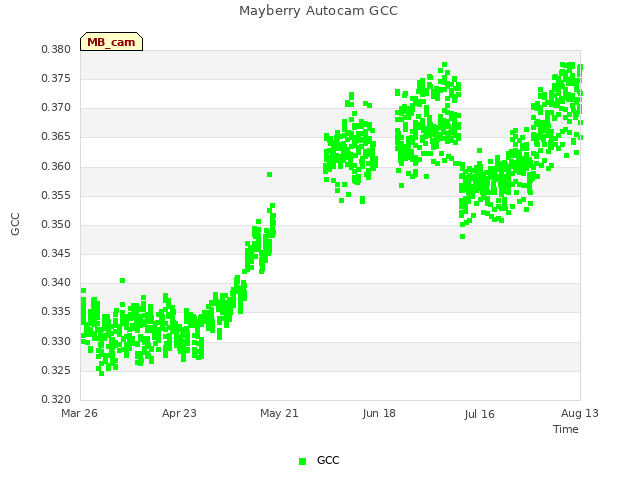Select the 0.370 y-axis label

[56, 107]
